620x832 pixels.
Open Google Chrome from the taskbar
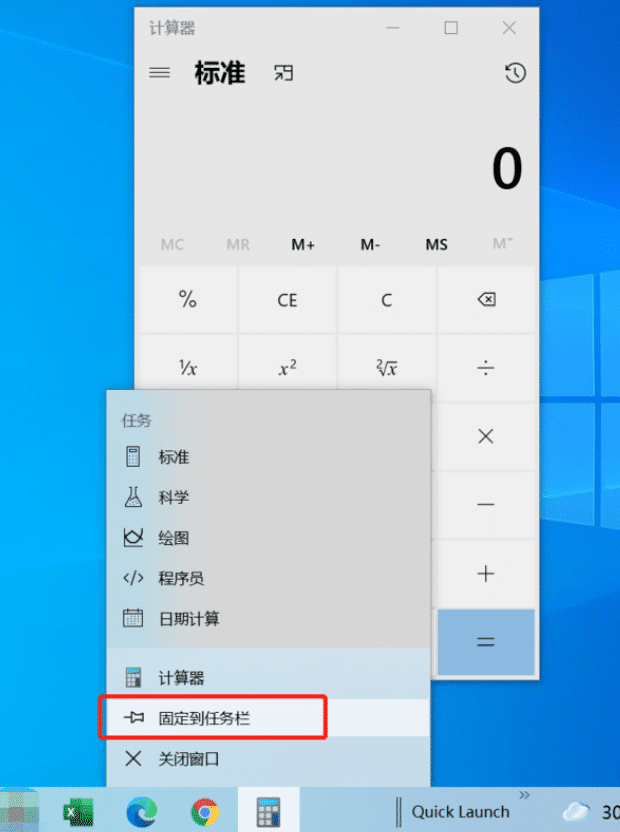(205, 812)
